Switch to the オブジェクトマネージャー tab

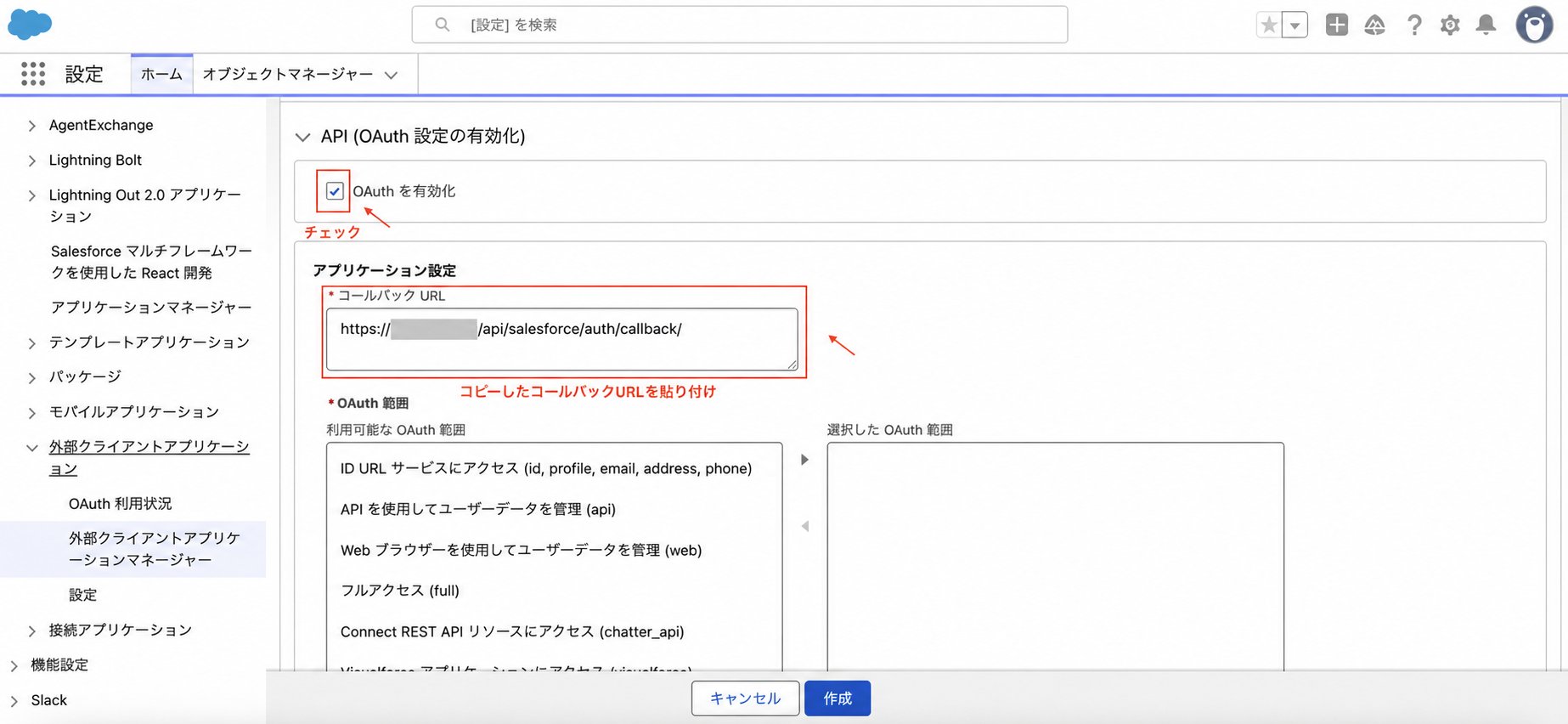(x=287, y=74)
